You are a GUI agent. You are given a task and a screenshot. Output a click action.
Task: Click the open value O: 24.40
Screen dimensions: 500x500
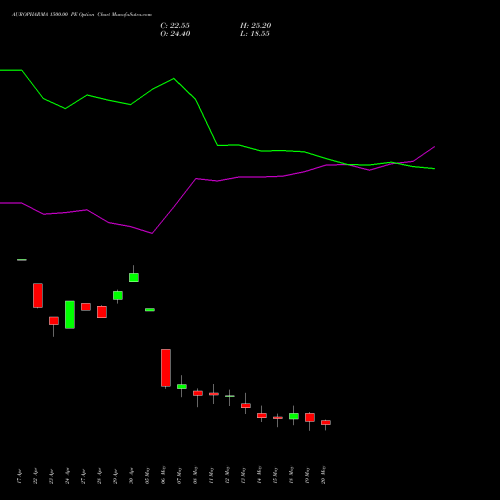[x=175, y=34]
